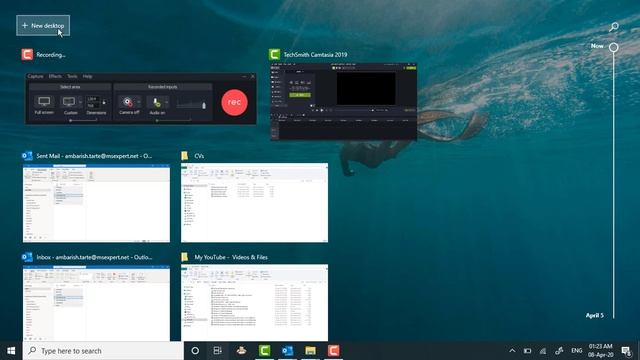Click the battery icon in system tray
The width and height of the screenshot is (640, 360).
point(527,351)
